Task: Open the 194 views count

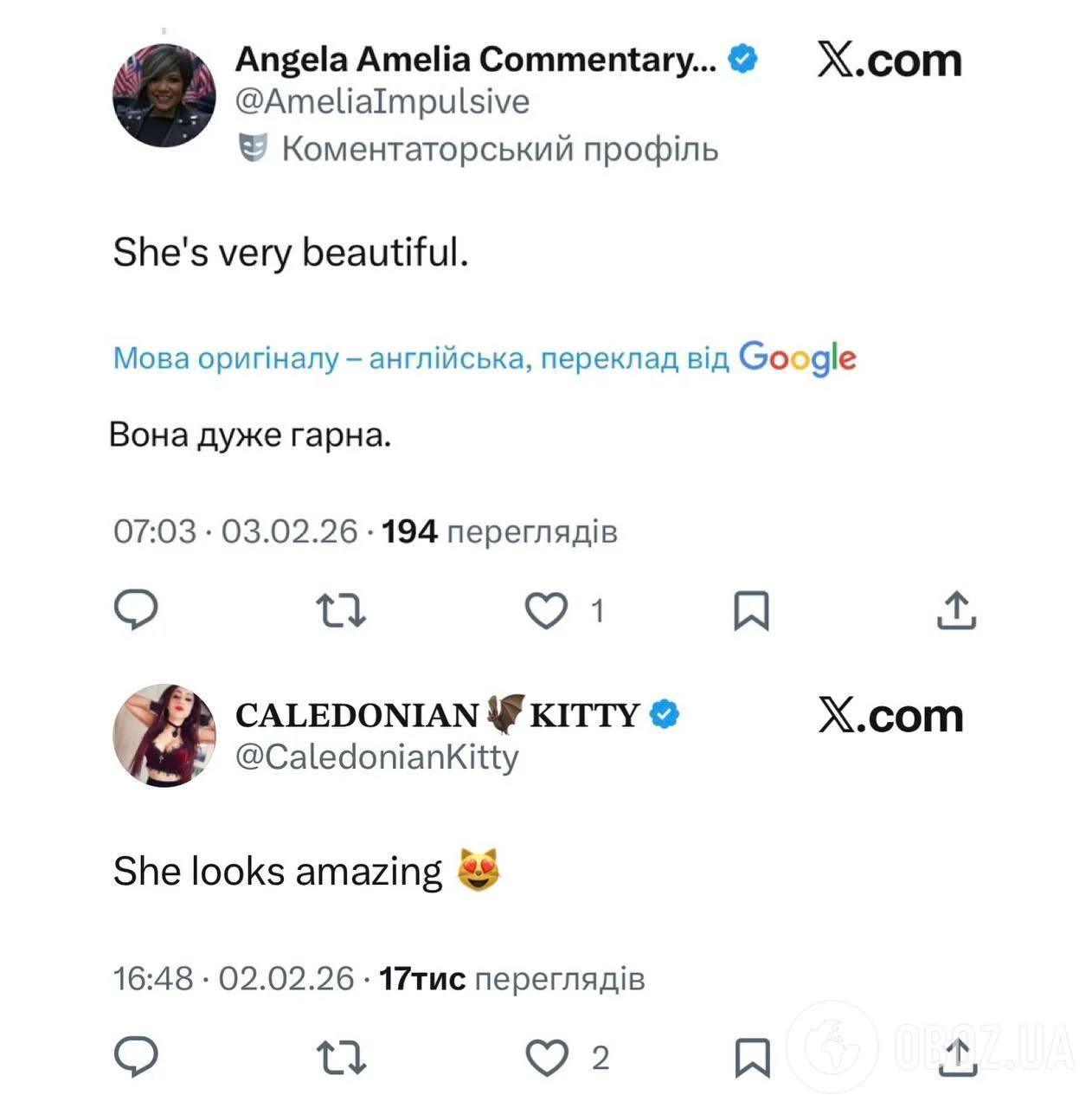Action: (498, 531)
